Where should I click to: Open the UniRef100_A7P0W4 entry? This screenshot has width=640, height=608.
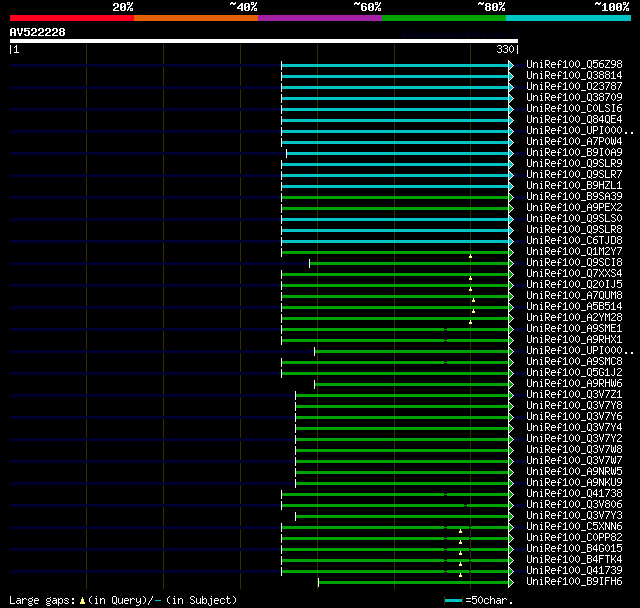573,141
